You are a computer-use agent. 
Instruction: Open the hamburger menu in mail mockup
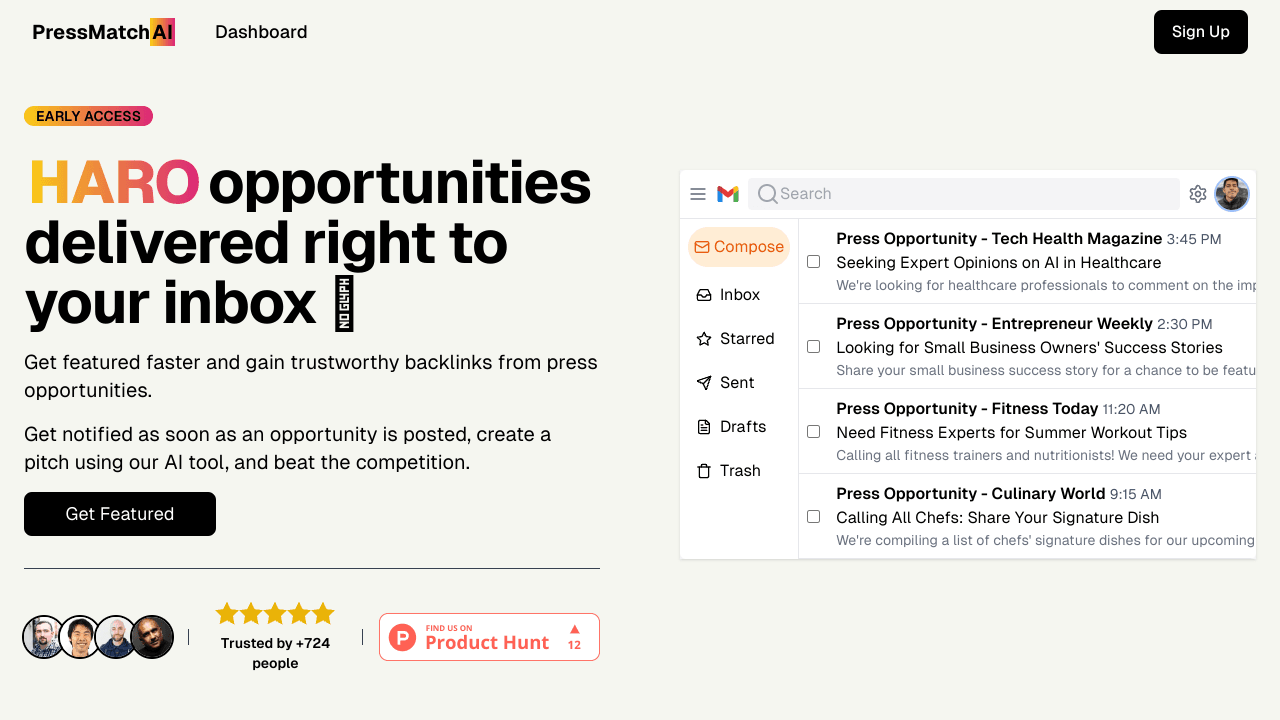[x=698, y=194]
